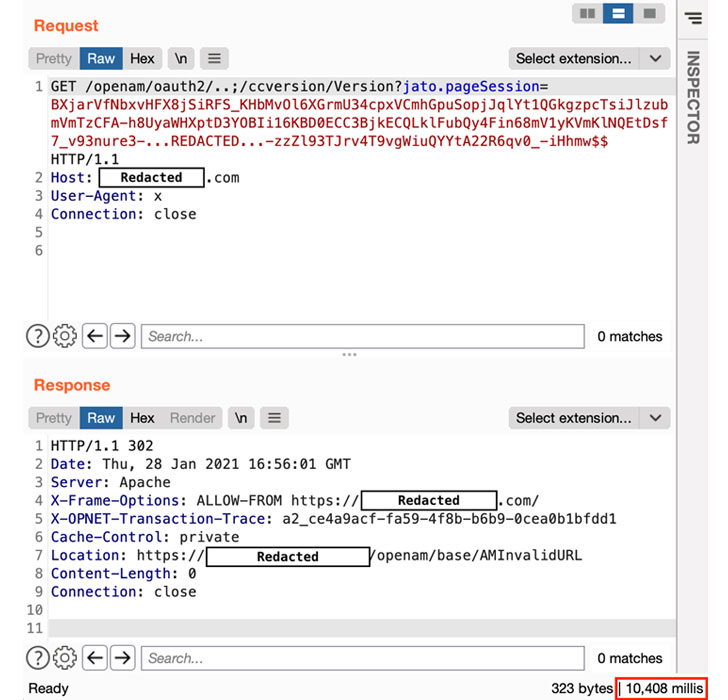Click the help icon in Request search bar
The image size is (728, 700).
37,336
